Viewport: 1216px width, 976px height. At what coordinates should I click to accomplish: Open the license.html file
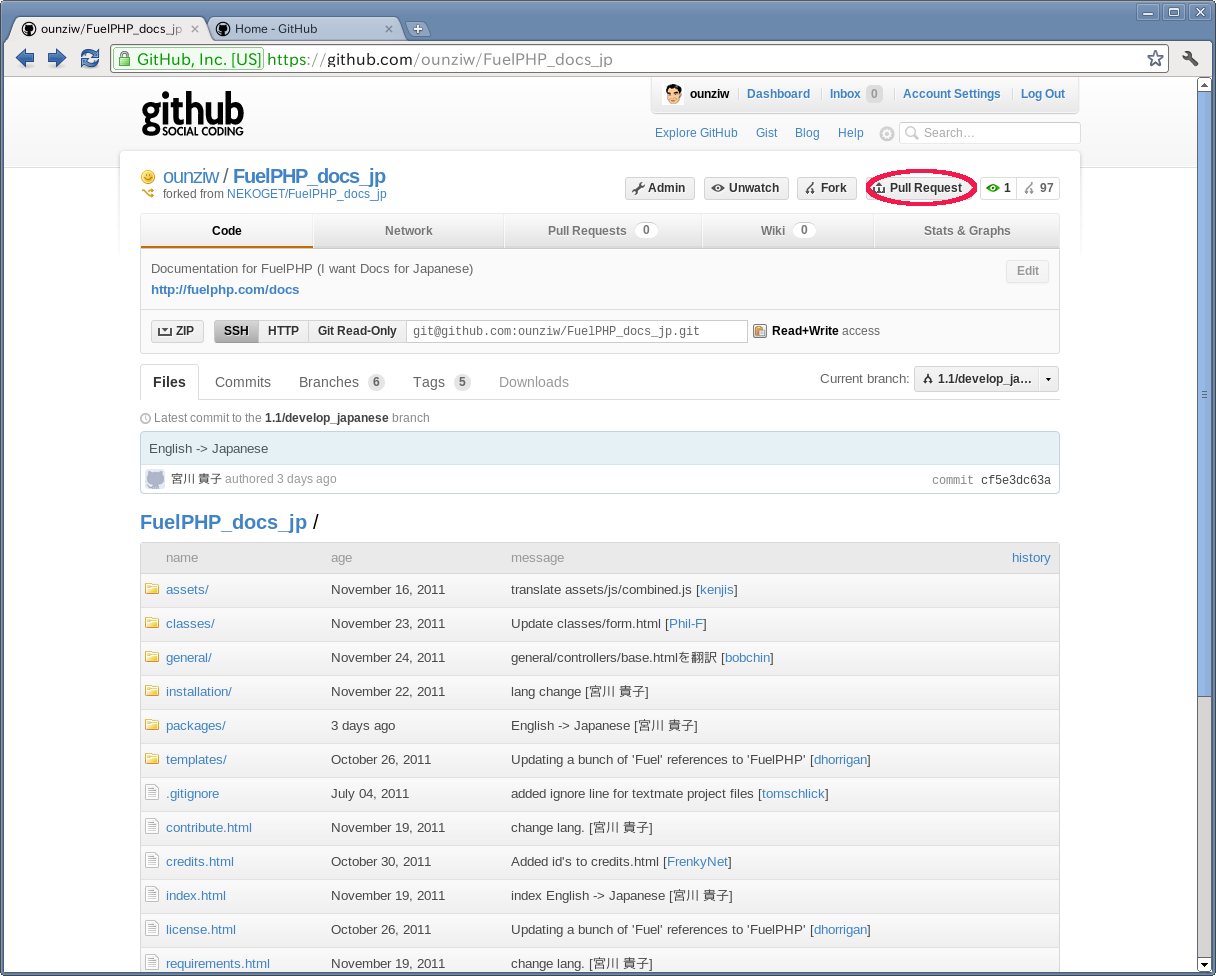pos(201,930)
